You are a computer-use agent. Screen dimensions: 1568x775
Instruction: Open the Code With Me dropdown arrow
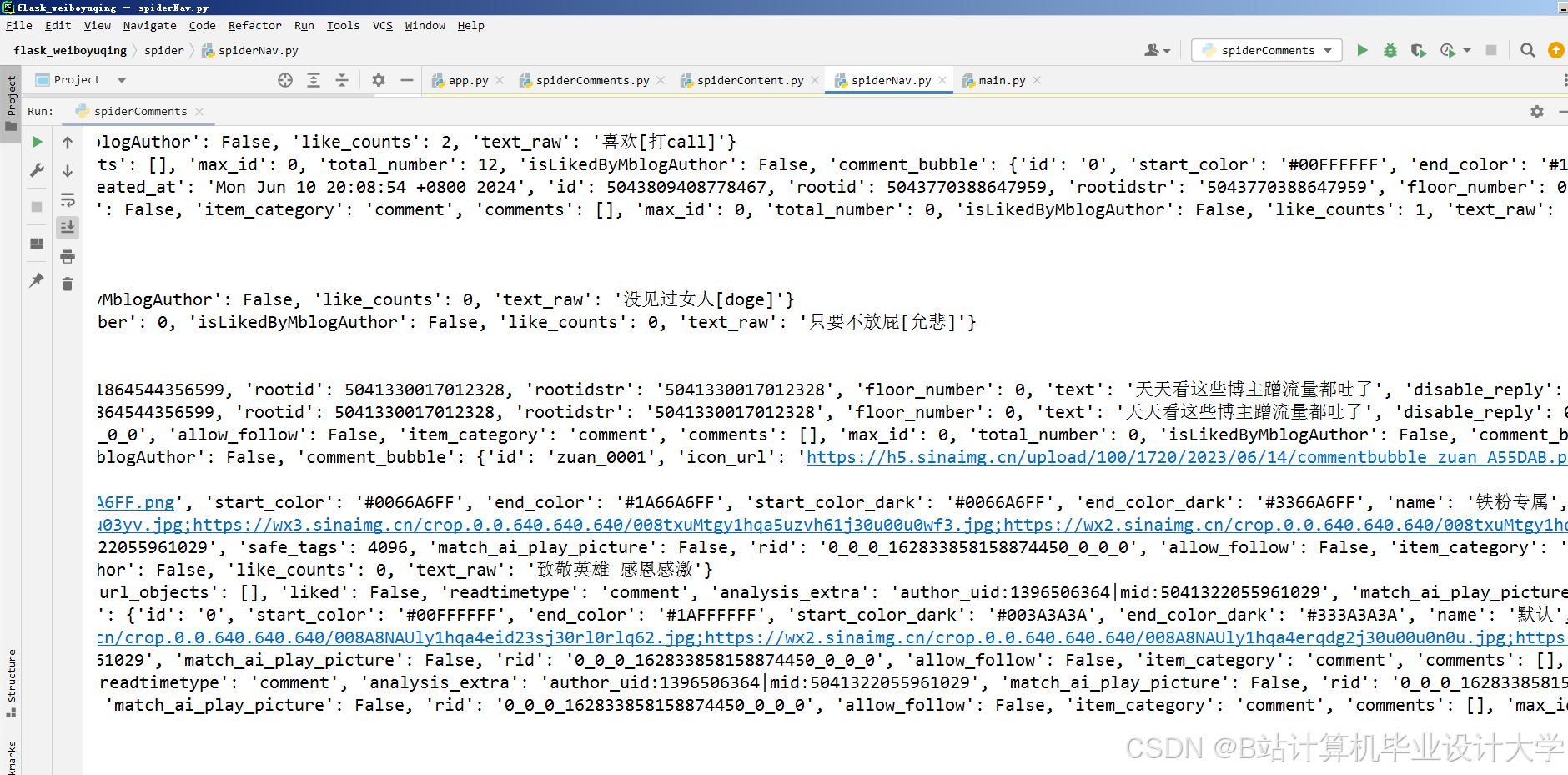click(1166, 50)
